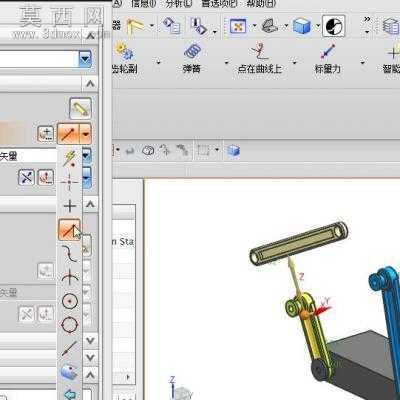Open the point dialog icon beside the vector button
The width and height of the screenshot is (400, 400).
(x=45, y=134)
